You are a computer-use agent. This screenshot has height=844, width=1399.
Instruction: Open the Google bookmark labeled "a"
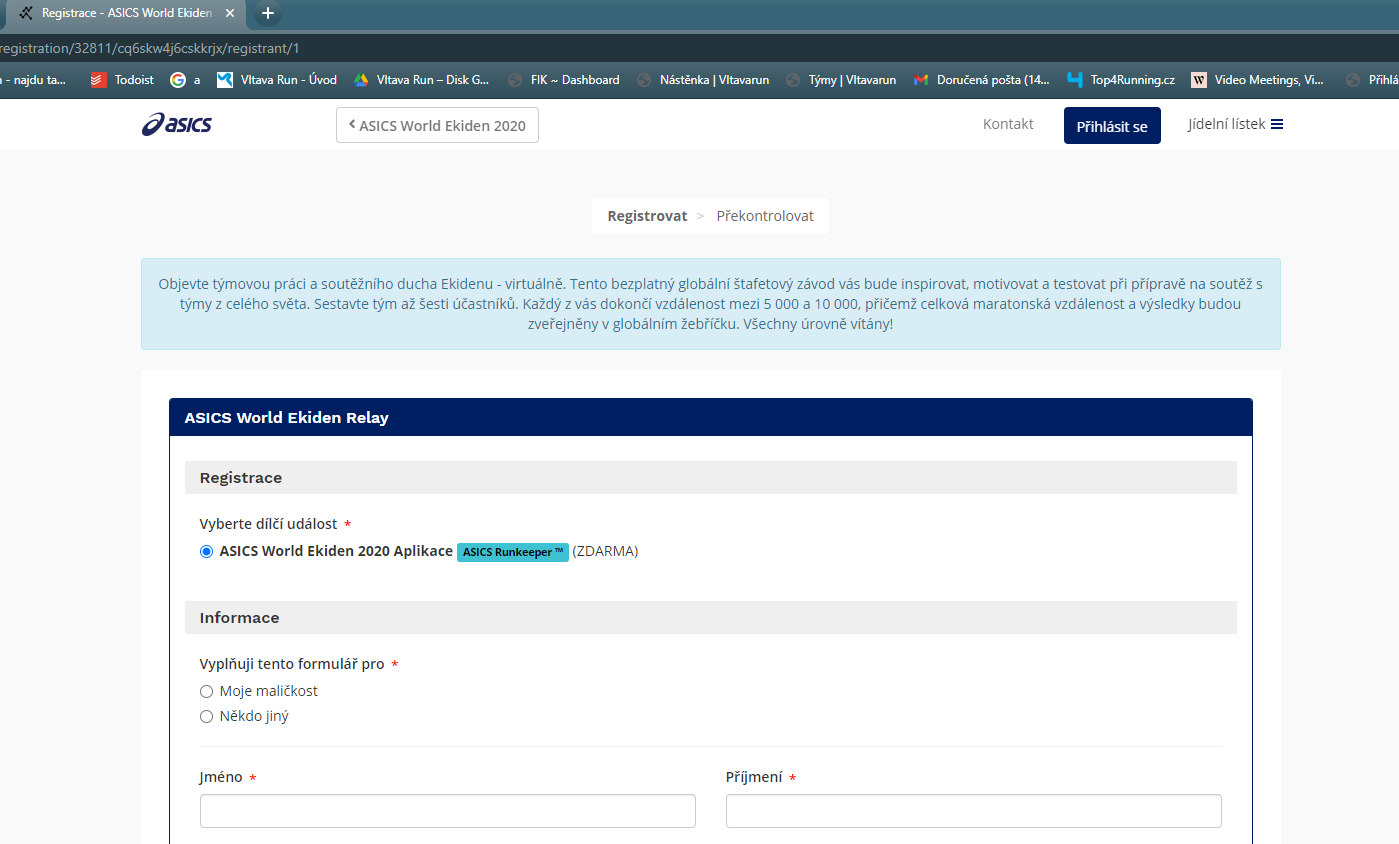185,80
